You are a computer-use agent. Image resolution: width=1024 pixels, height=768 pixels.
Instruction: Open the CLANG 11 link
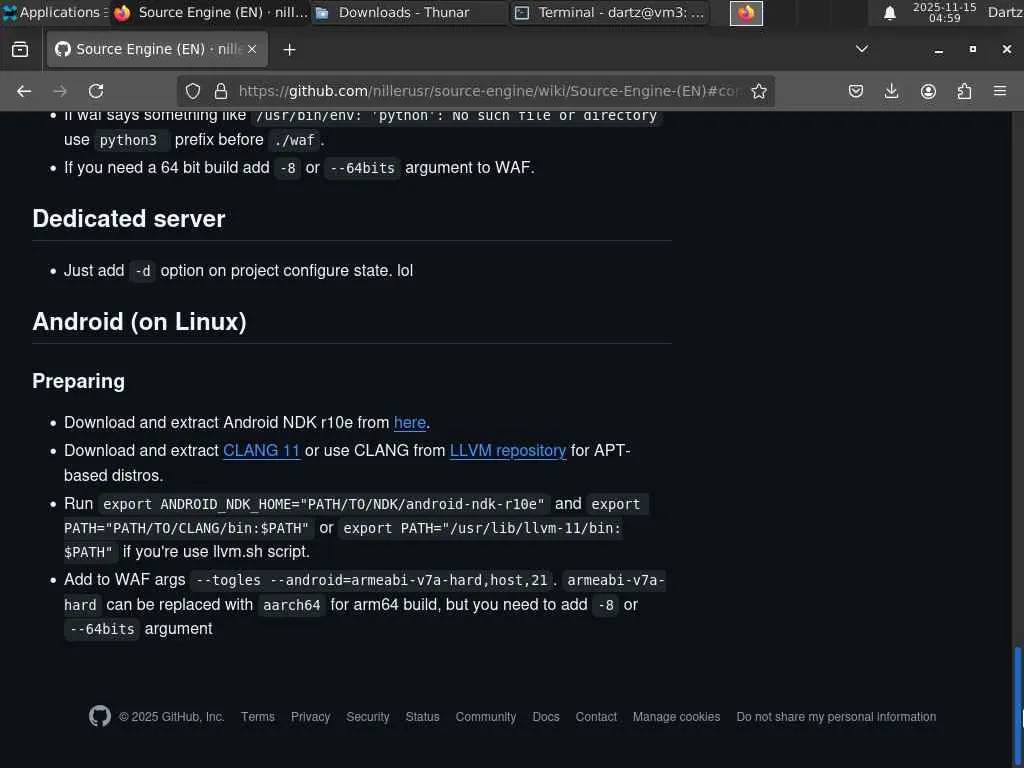(261, 451)
